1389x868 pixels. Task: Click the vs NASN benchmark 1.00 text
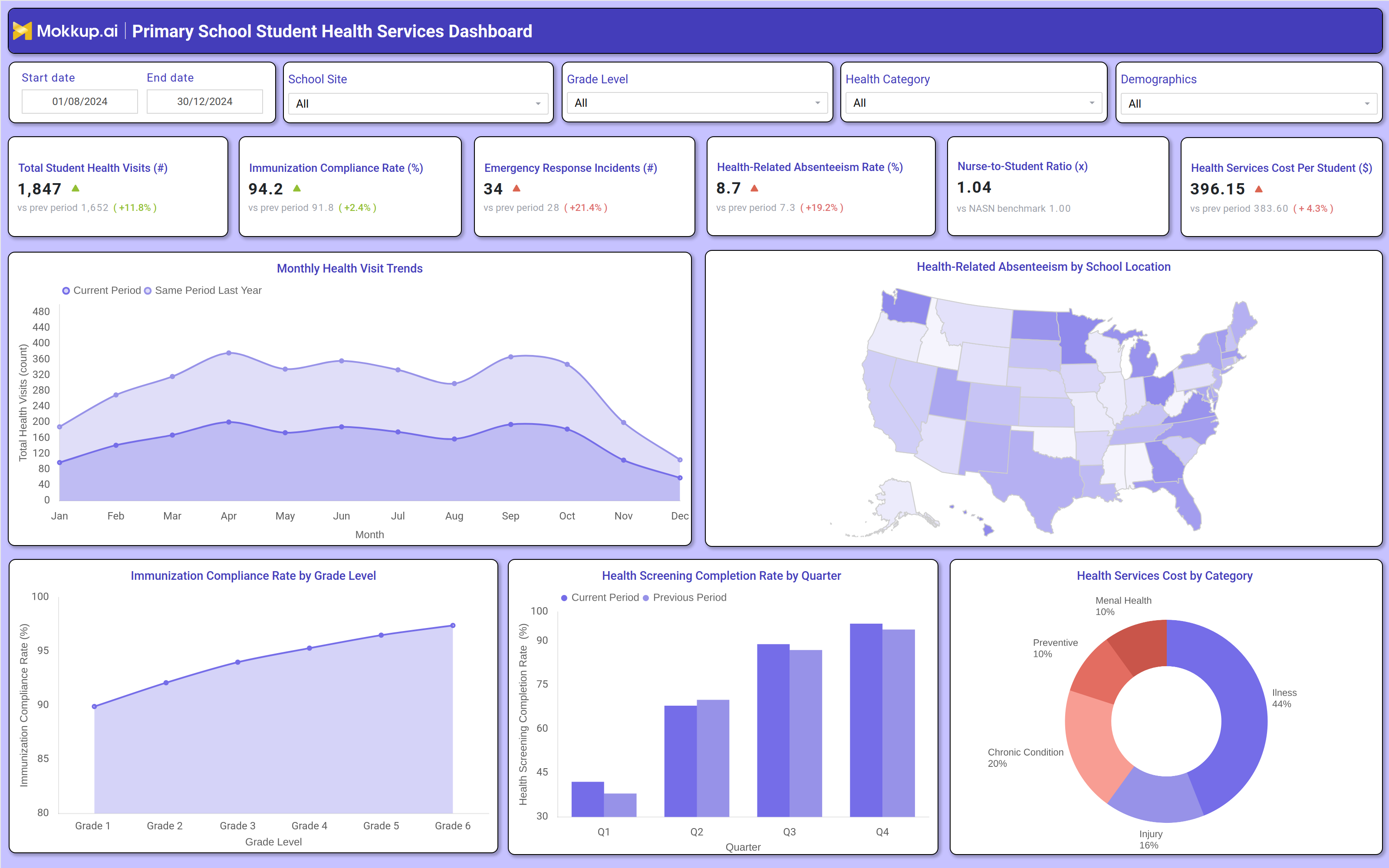point(1014,208)
